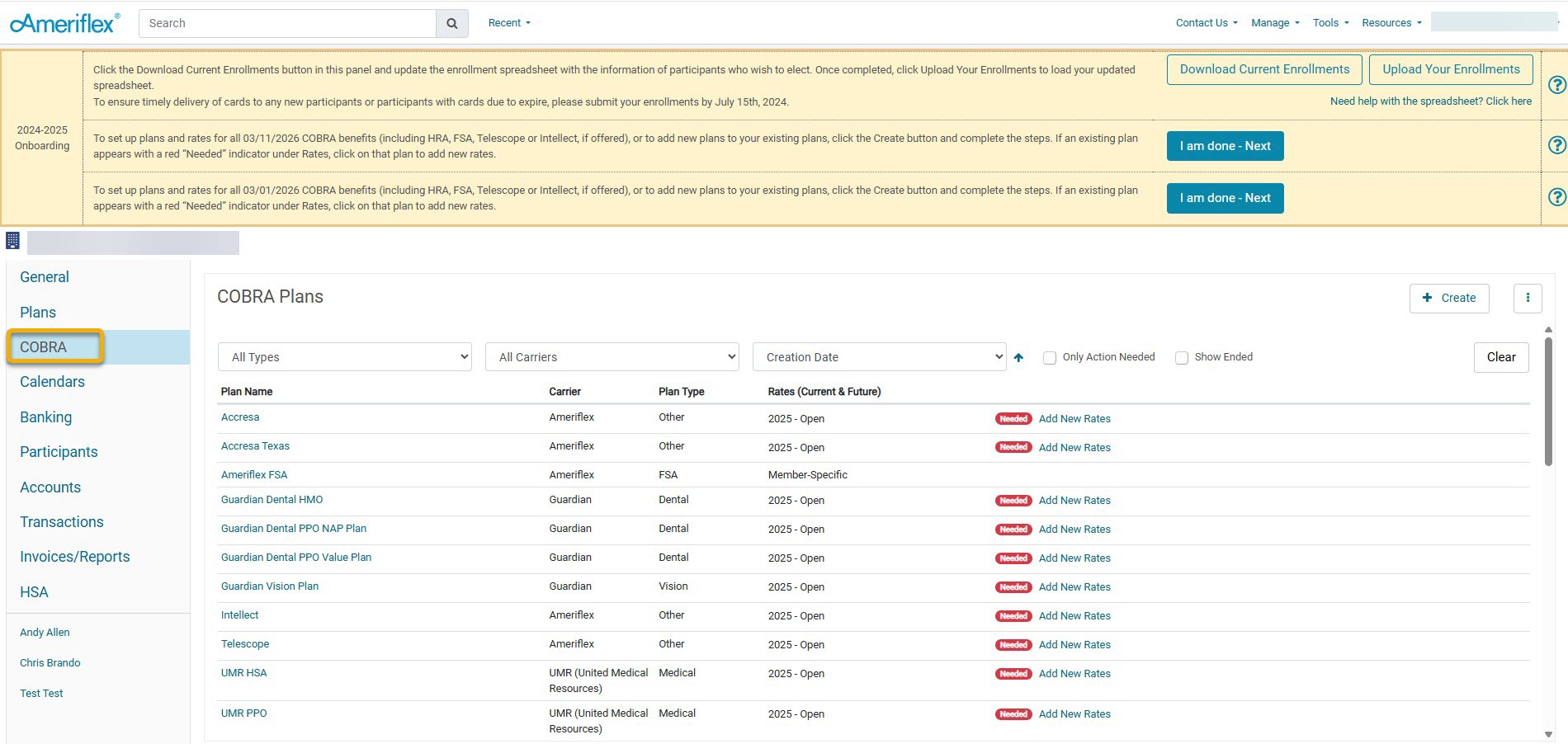
Task: Click into the Search input field
Action: (287, 23)
